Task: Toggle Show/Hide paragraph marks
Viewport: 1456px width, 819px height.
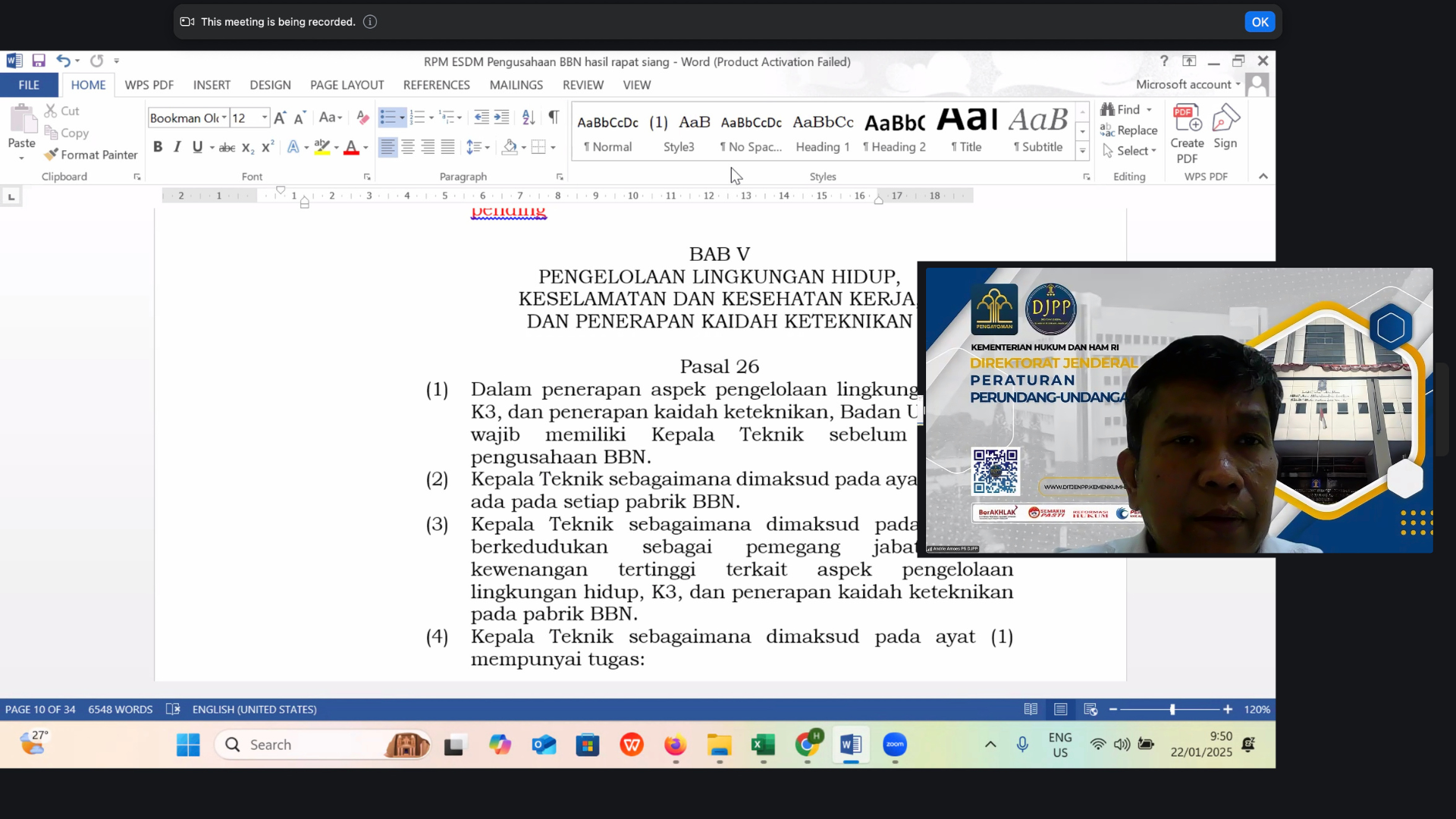Action: (x=554, y=117)
